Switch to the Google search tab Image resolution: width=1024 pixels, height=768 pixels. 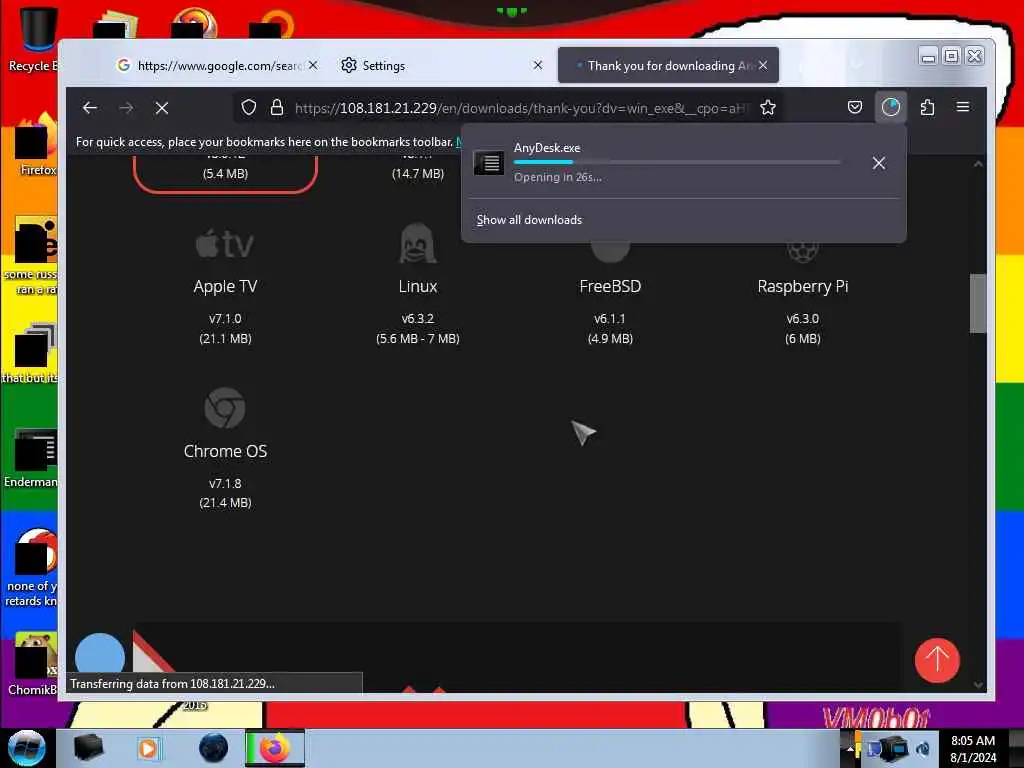210,65
